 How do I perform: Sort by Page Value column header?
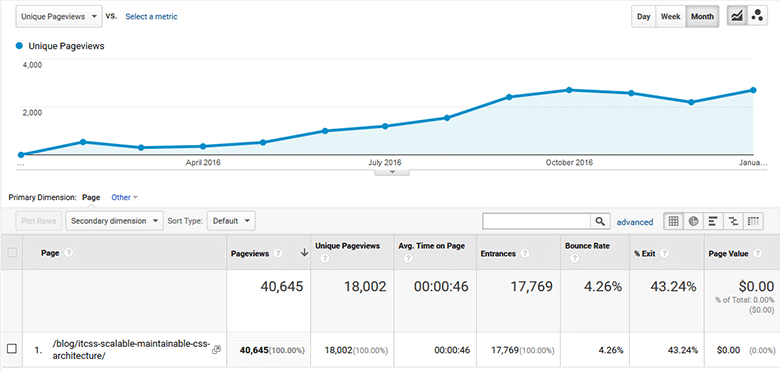coord(728,254)
